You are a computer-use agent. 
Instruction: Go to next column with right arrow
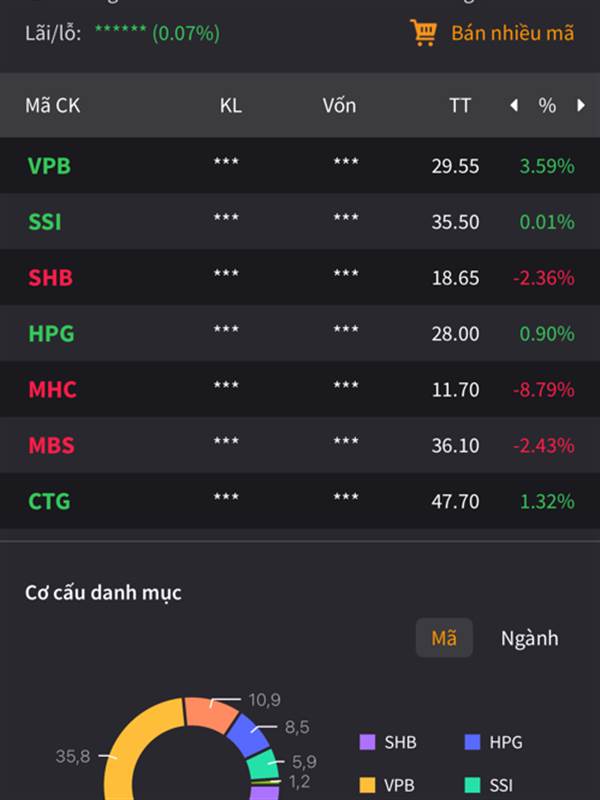pyautogui.click(x=581, y=105)
